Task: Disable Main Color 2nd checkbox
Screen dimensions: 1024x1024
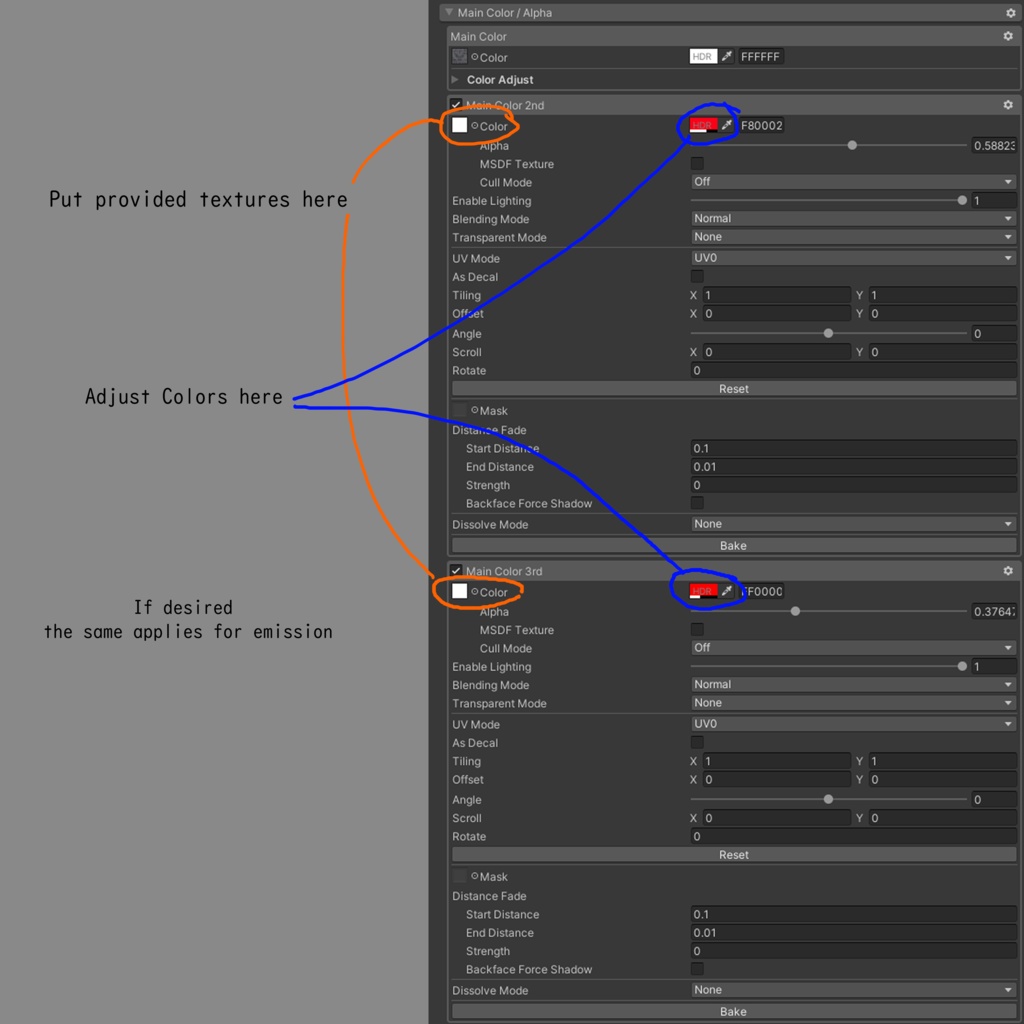Action: pos(456,104)
